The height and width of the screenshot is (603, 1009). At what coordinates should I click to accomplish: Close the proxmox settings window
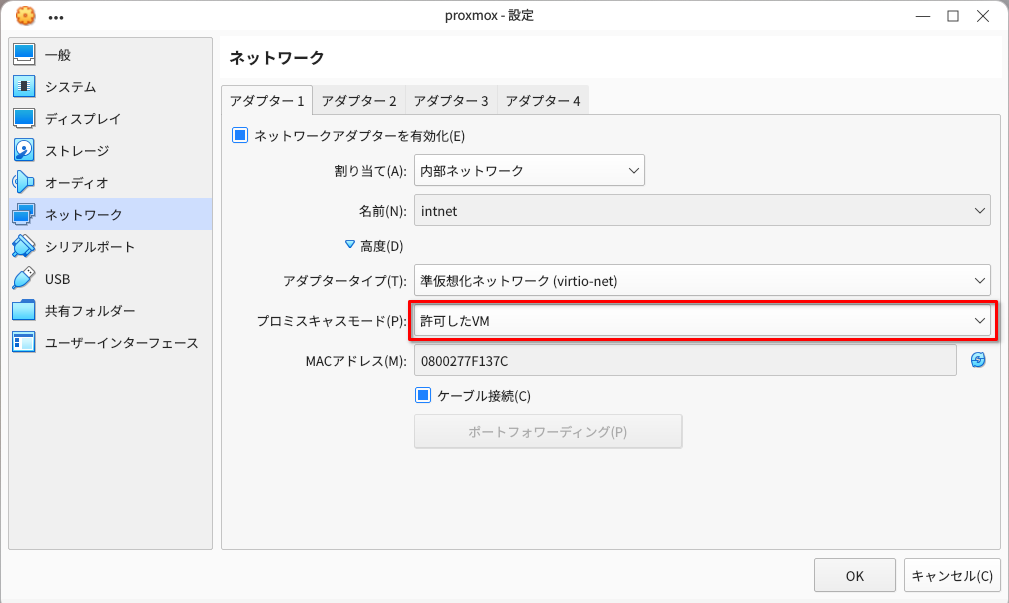[x=983, y=16]
